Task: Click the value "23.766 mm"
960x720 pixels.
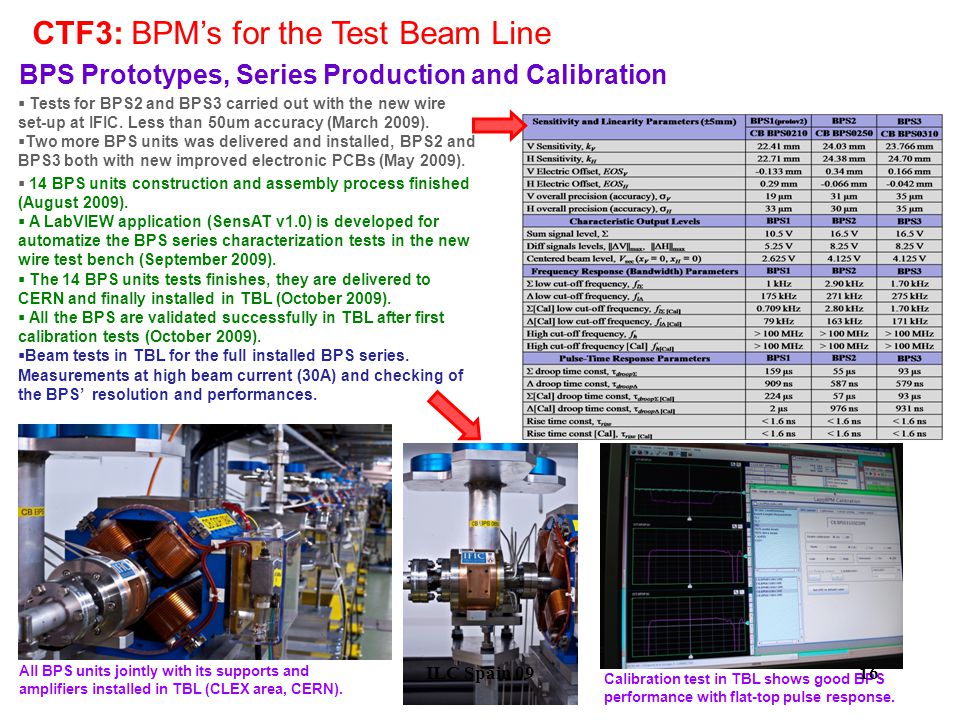Action: 909,146
